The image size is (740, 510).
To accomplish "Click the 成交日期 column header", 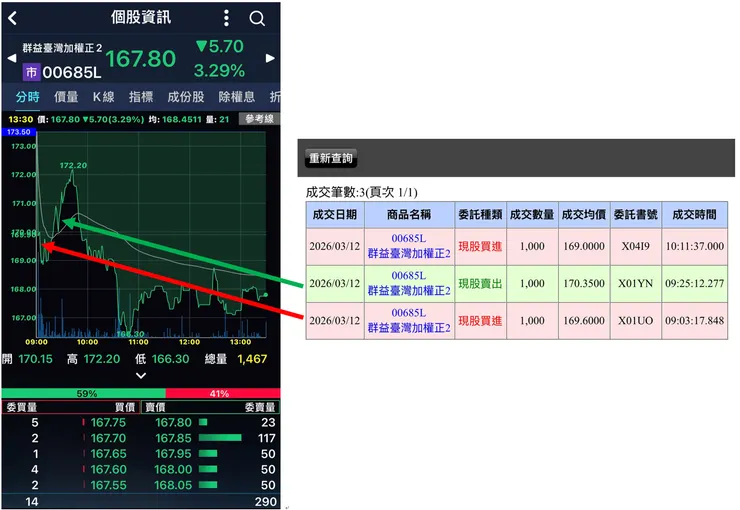I will [x=335, y=215].
